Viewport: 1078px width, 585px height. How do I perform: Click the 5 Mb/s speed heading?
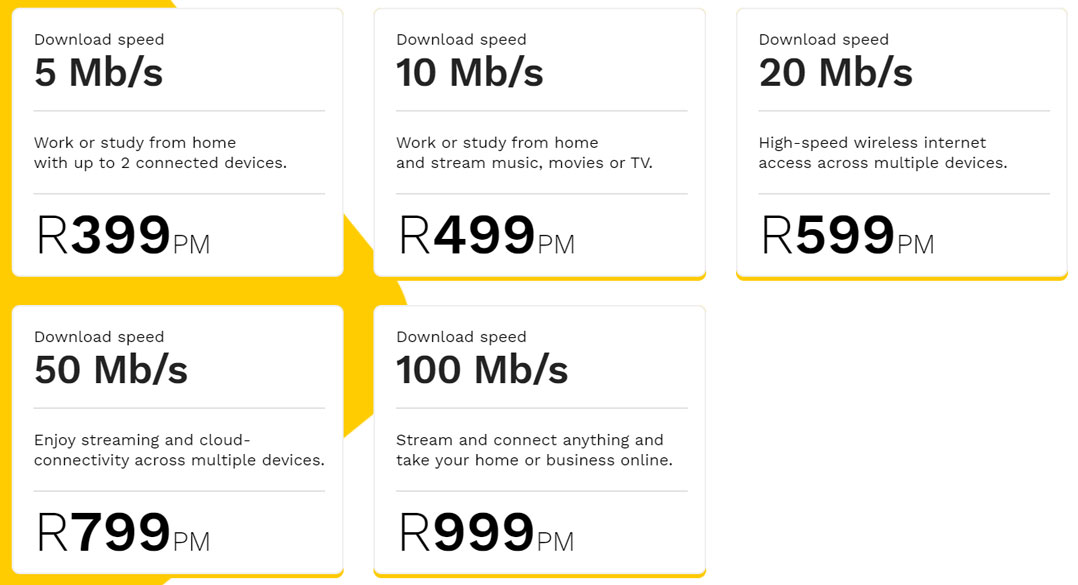click(x=98, y=73)
